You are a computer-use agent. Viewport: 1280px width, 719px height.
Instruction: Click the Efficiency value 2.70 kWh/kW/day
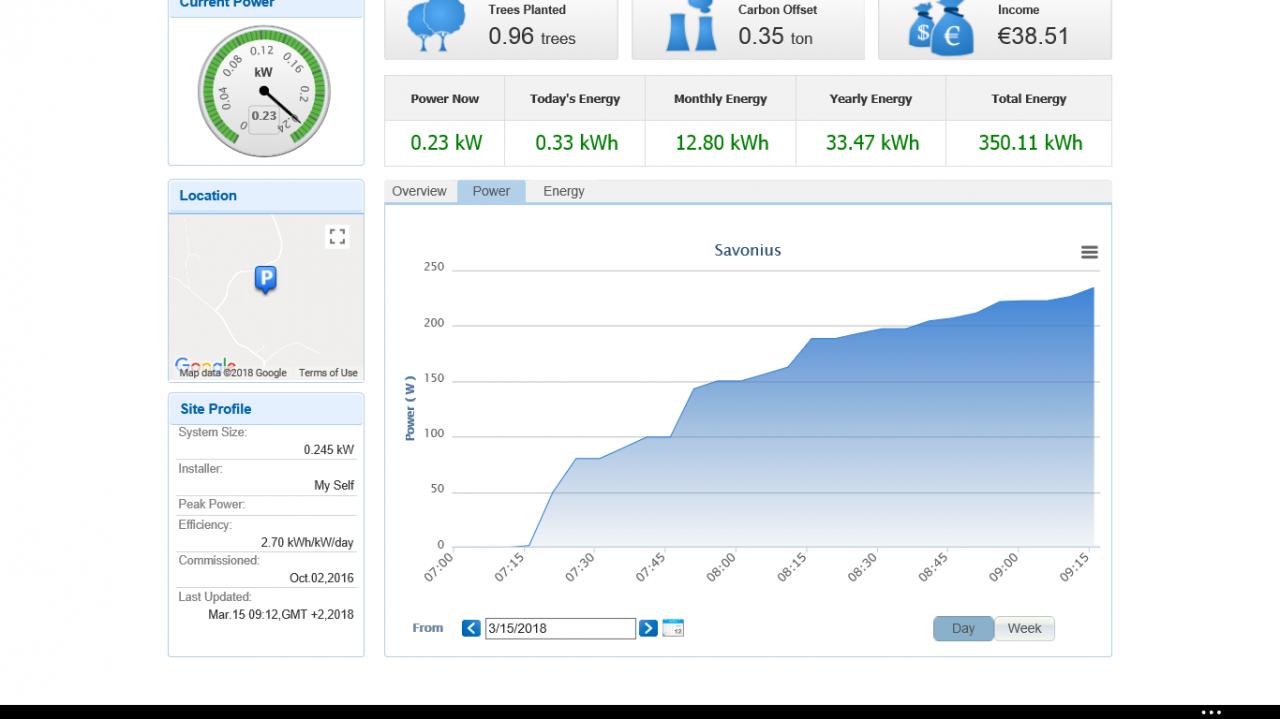[307, 543]
